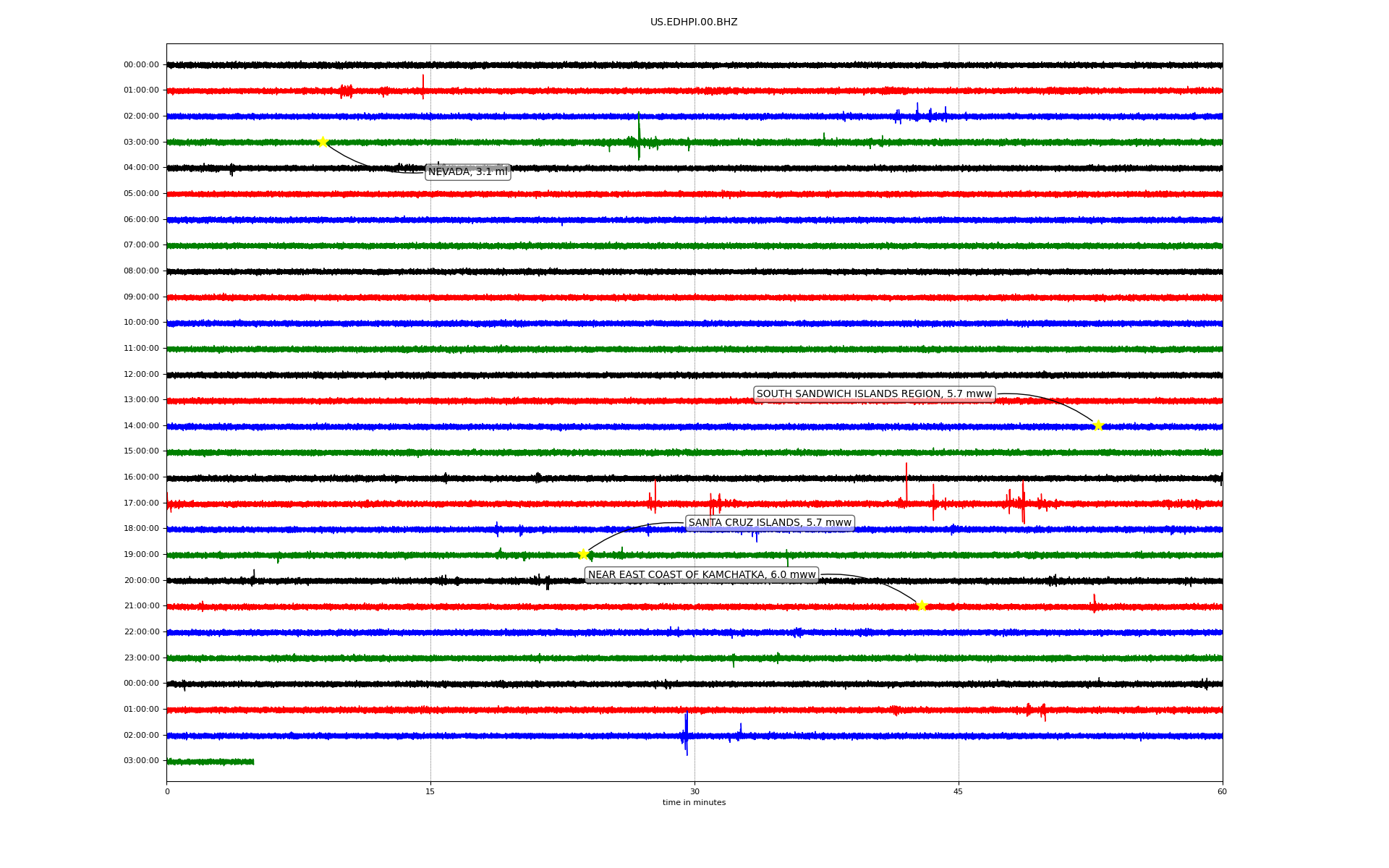This screenshot has width=1389, height=868.
Task: Click the NEAR EAST COAST OF KAMCHATKA label
Action: point(701,575)
